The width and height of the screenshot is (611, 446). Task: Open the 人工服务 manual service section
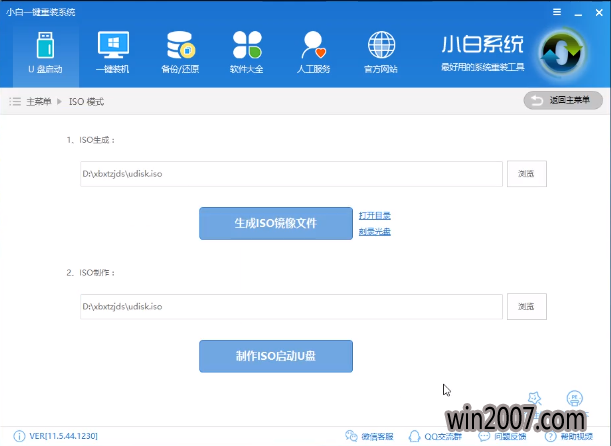pos(313,52)
